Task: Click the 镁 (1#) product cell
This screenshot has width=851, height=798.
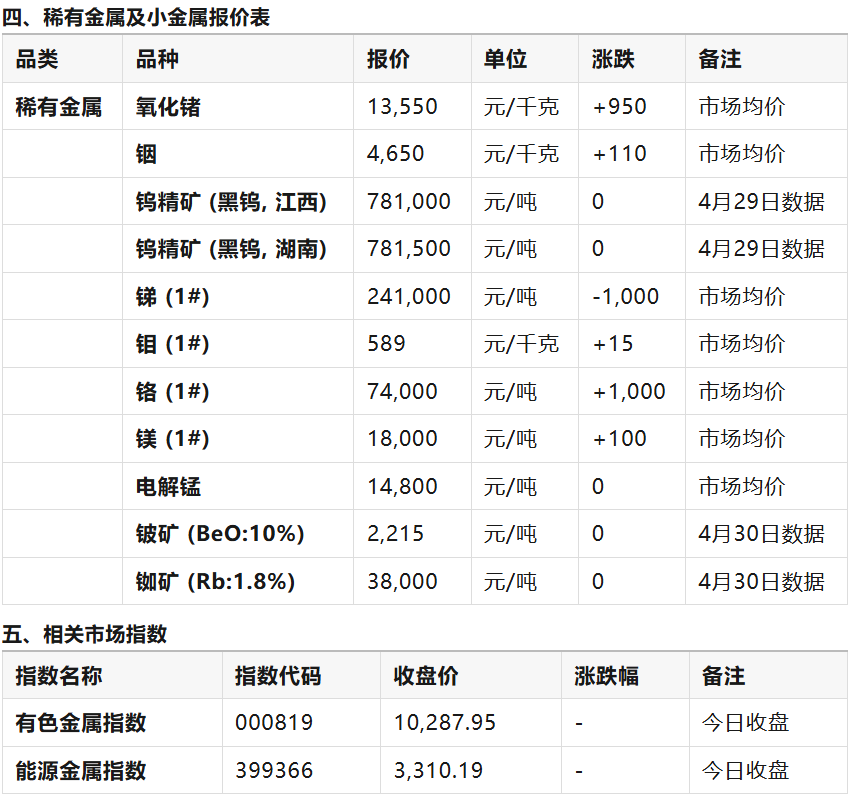Action: 172,439
